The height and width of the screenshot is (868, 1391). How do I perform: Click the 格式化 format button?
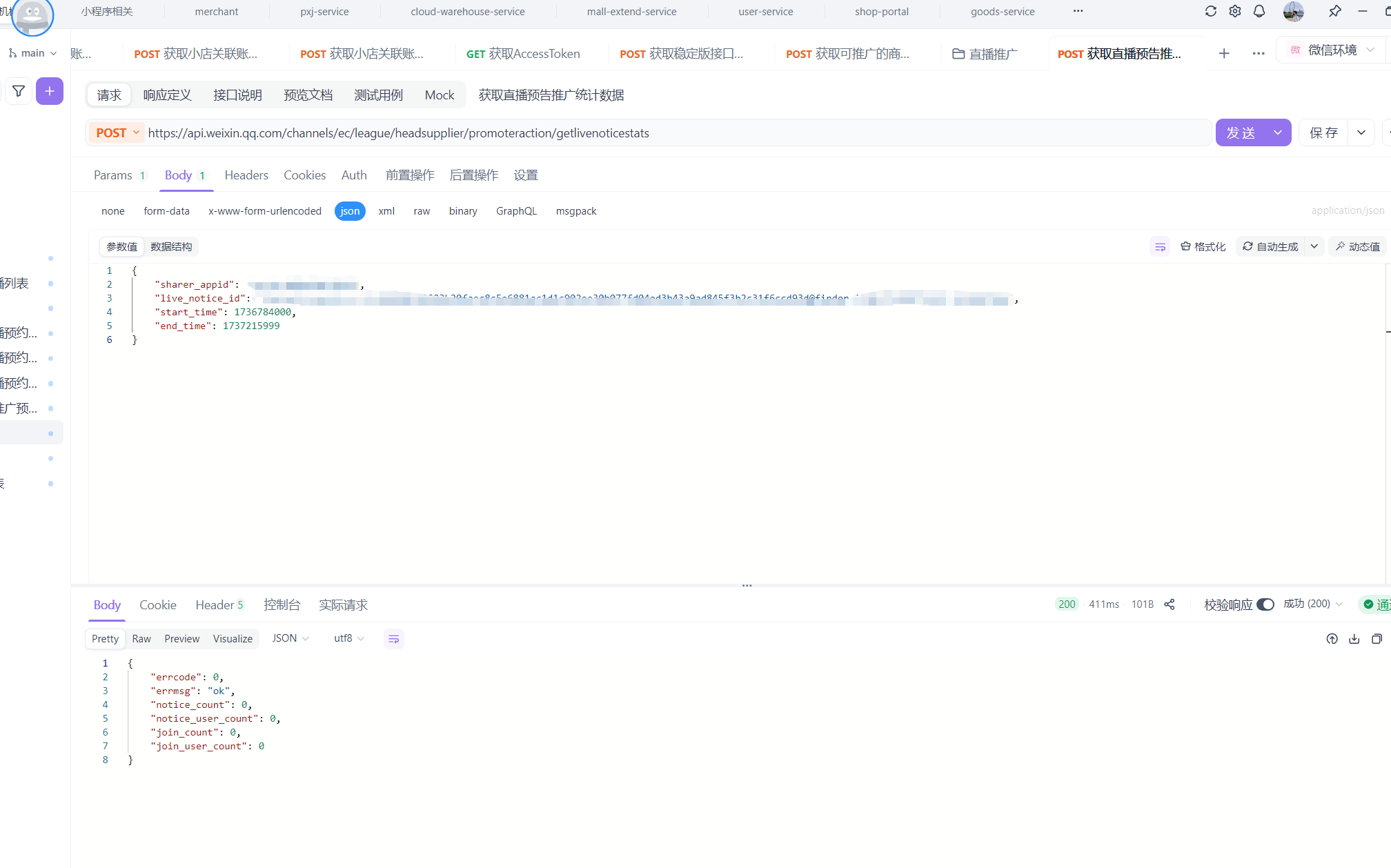[x=1203, y=246]
